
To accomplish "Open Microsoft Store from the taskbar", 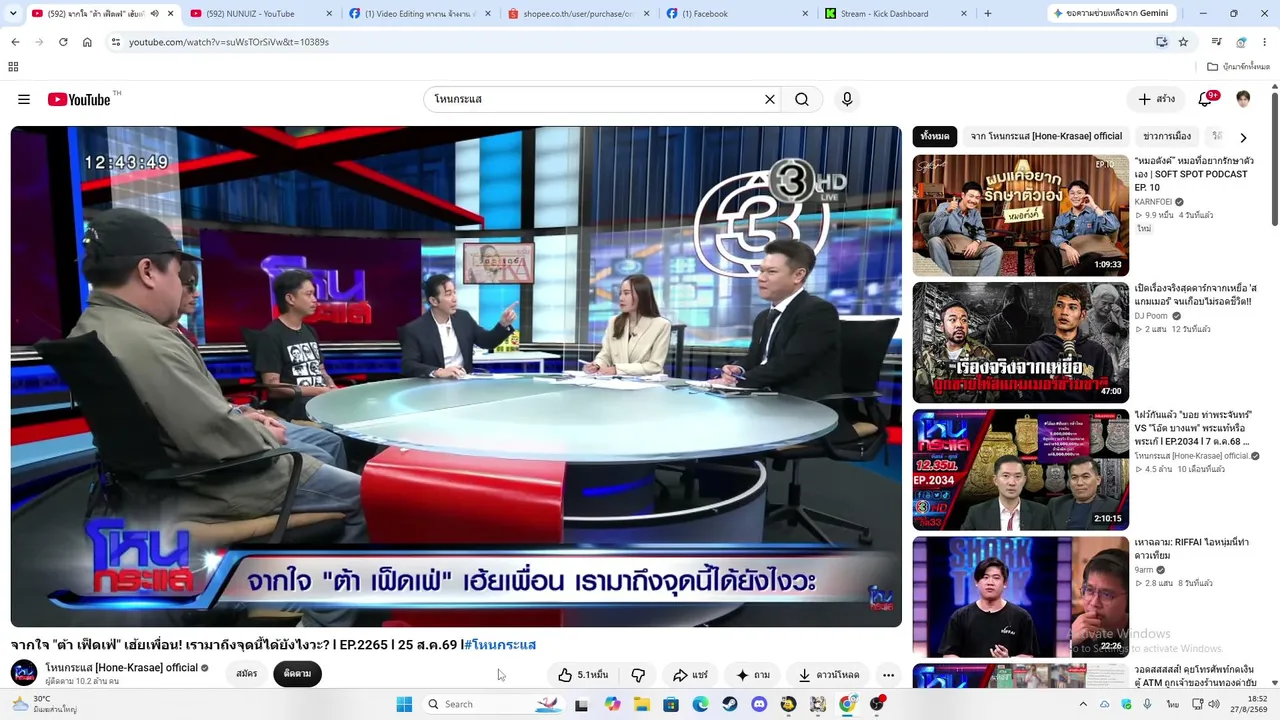I will coord(671,704).
